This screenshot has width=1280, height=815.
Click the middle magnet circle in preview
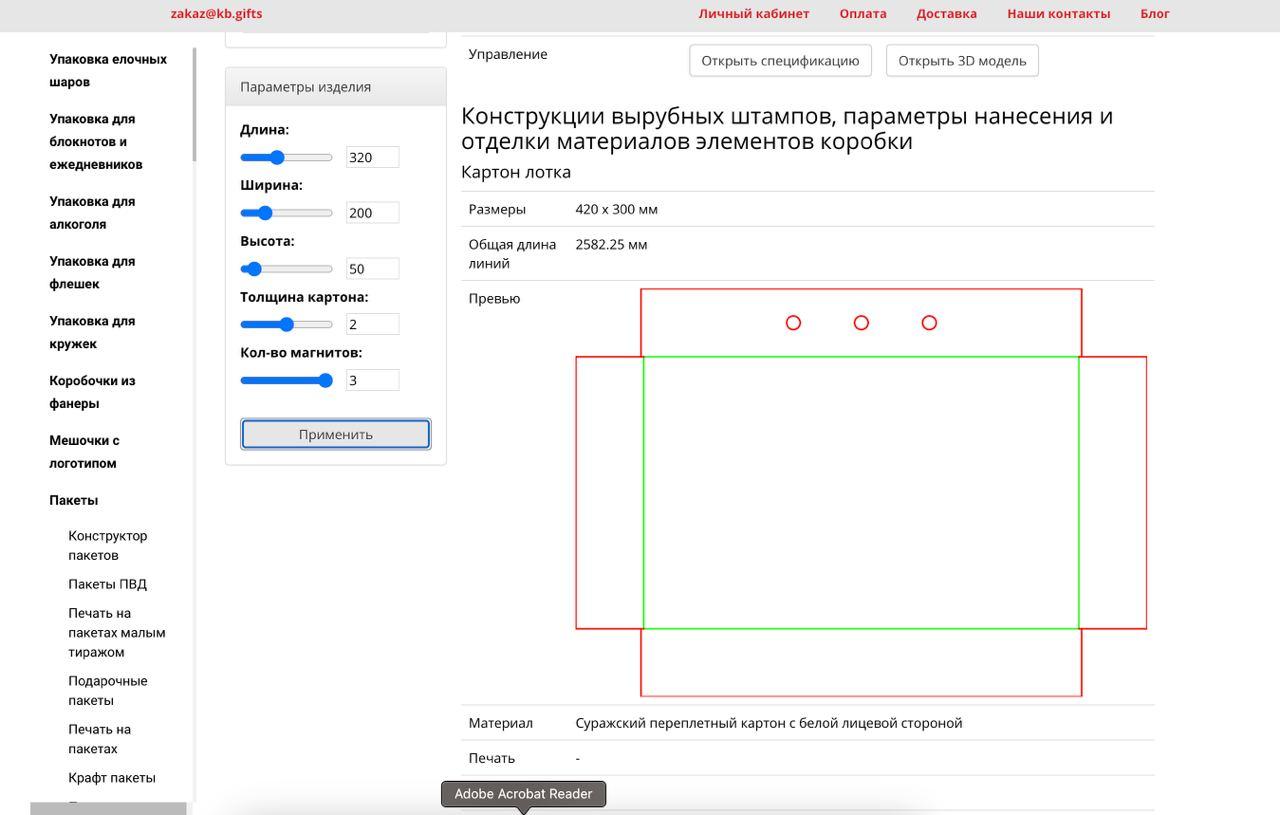[x=861, y=323]
